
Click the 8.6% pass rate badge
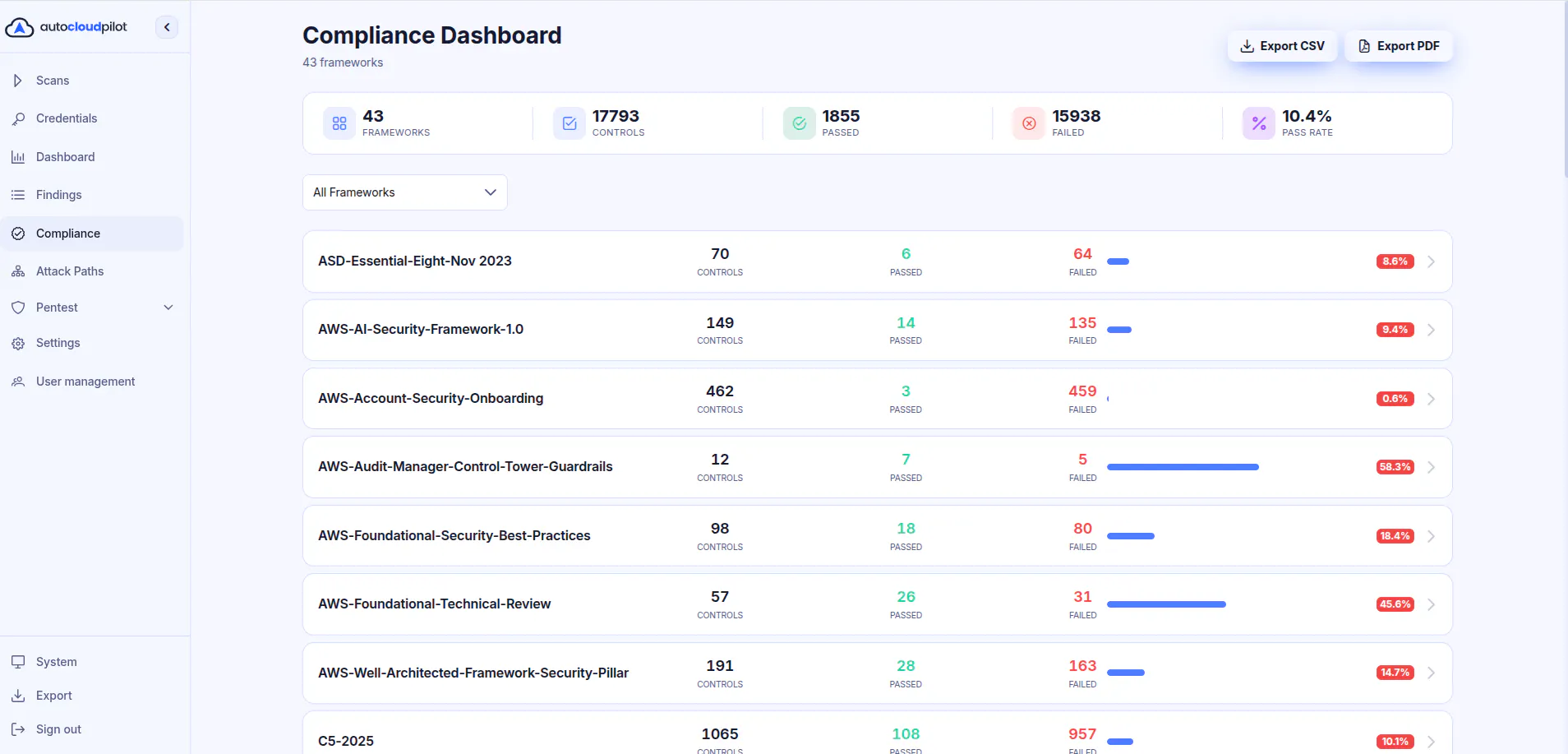(x=1395, y=261)
